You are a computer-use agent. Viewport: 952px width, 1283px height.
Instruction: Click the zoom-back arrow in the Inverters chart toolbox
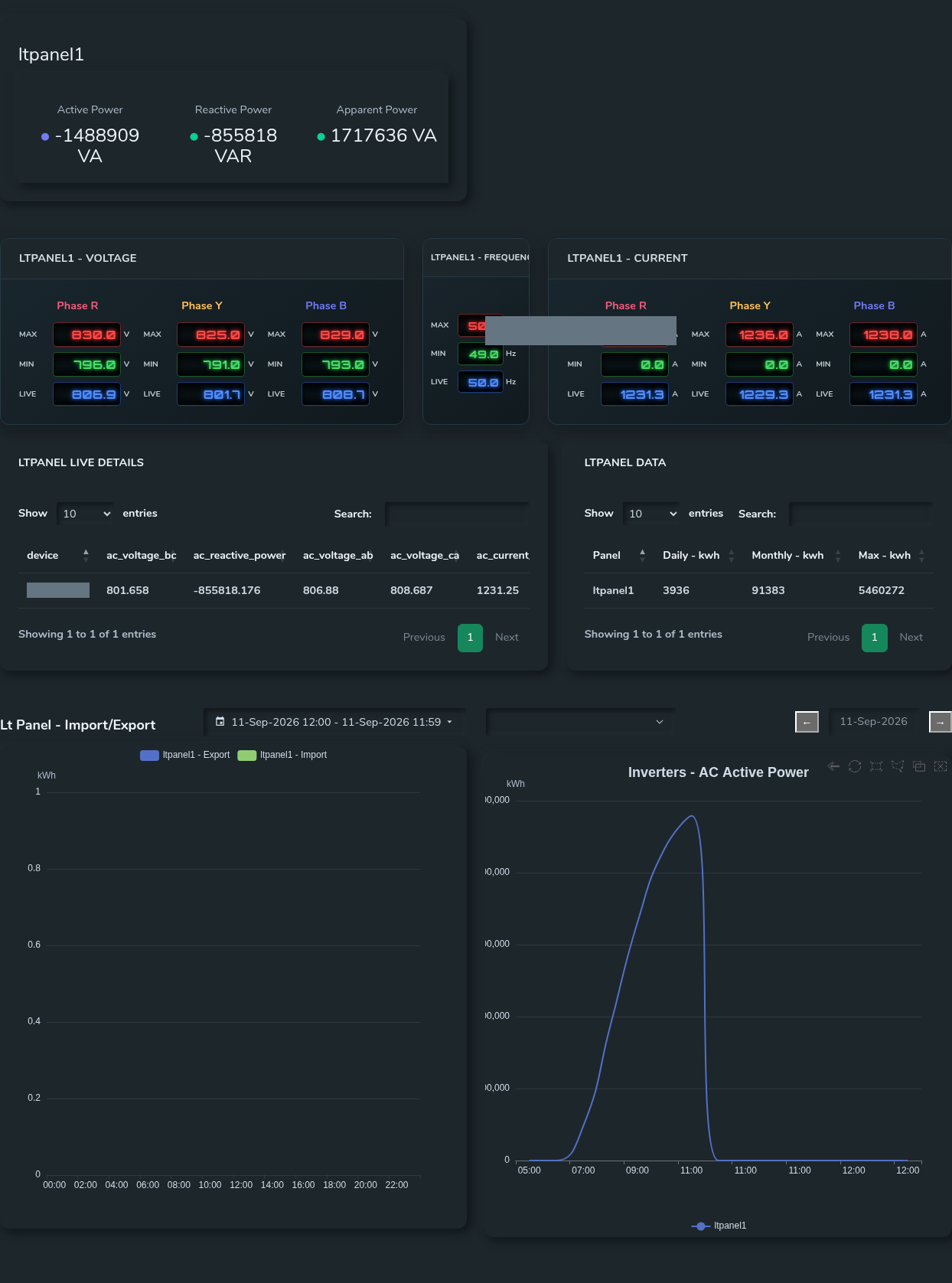point(833,766)
